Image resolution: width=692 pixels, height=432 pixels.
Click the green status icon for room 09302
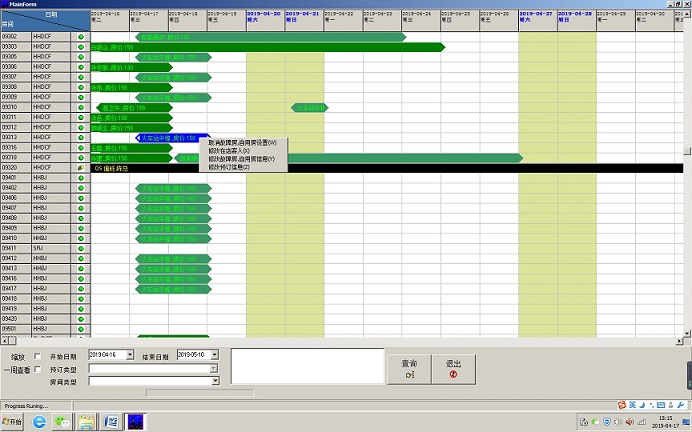(x=81, y=37)
